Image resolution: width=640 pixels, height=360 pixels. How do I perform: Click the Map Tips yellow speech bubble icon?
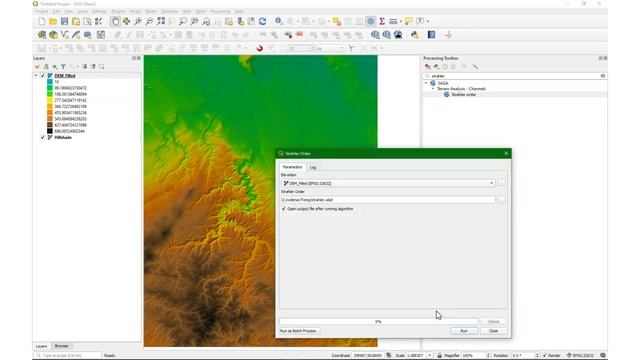[x=409, y=21]
